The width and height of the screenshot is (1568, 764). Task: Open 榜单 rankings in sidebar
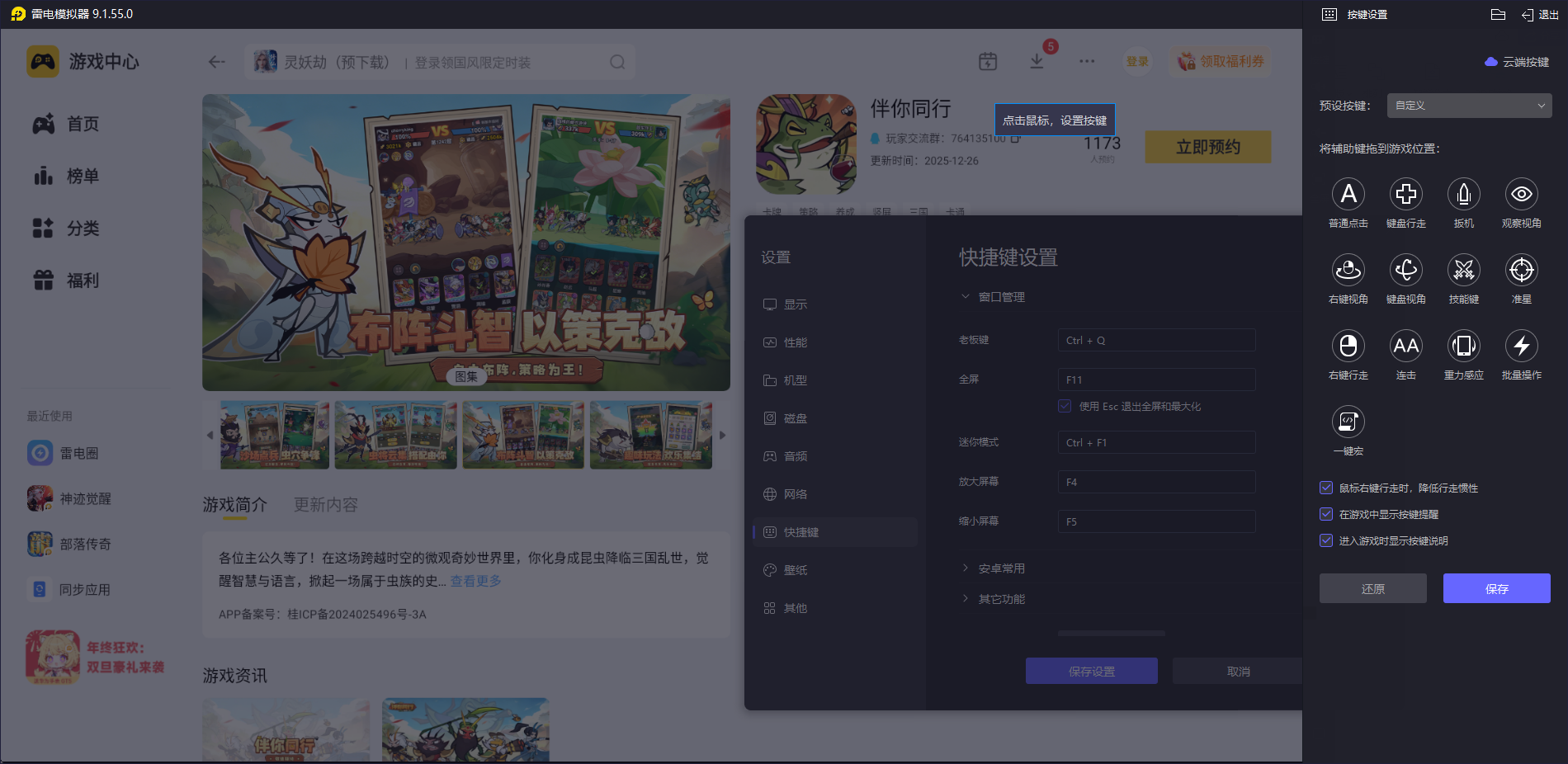click(66, 176)
